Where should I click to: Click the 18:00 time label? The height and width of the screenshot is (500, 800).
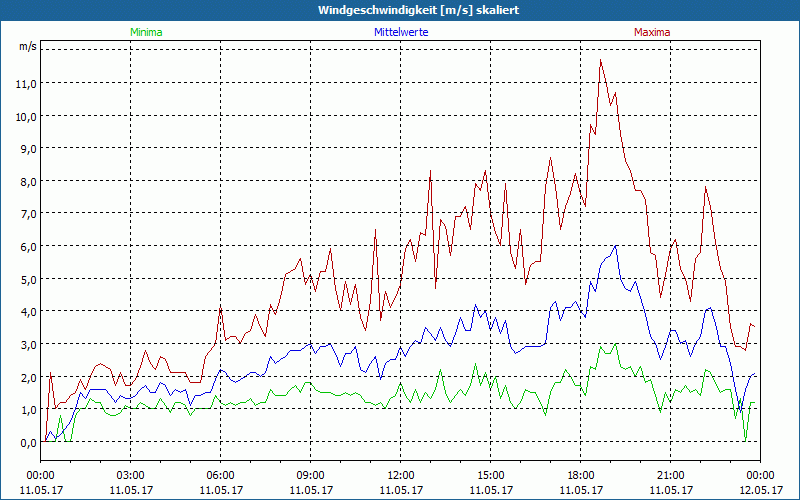click(580, 475)
